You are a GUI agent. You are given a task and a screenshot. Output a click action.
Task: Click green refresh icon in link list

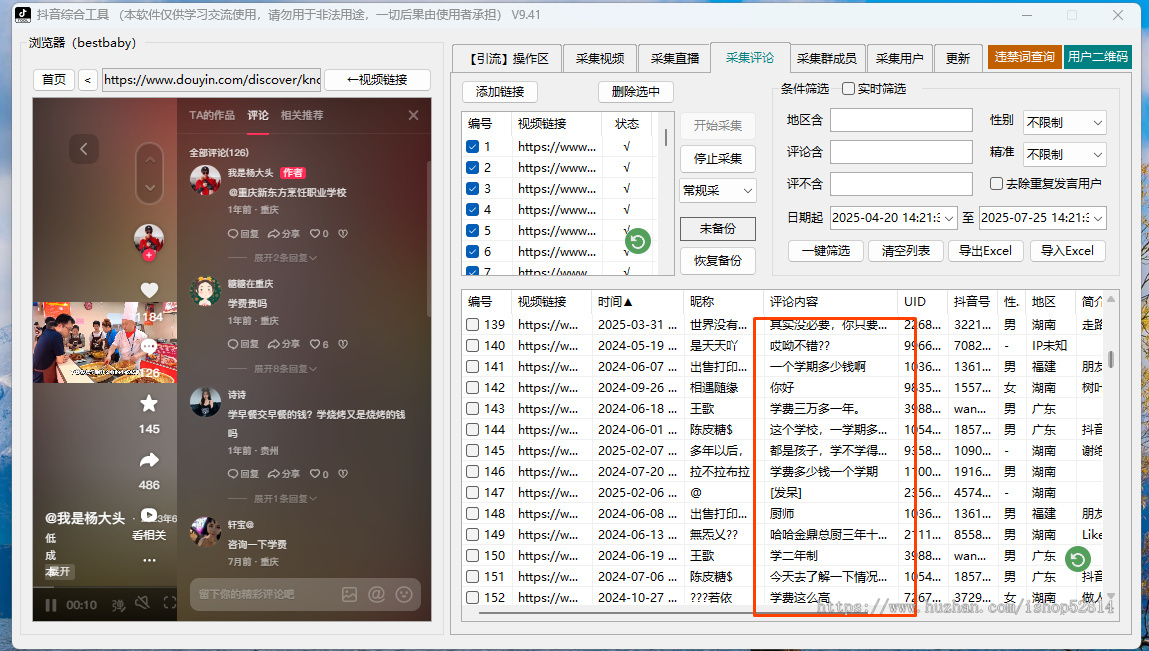pyautogui.click(x=638, y=241)
